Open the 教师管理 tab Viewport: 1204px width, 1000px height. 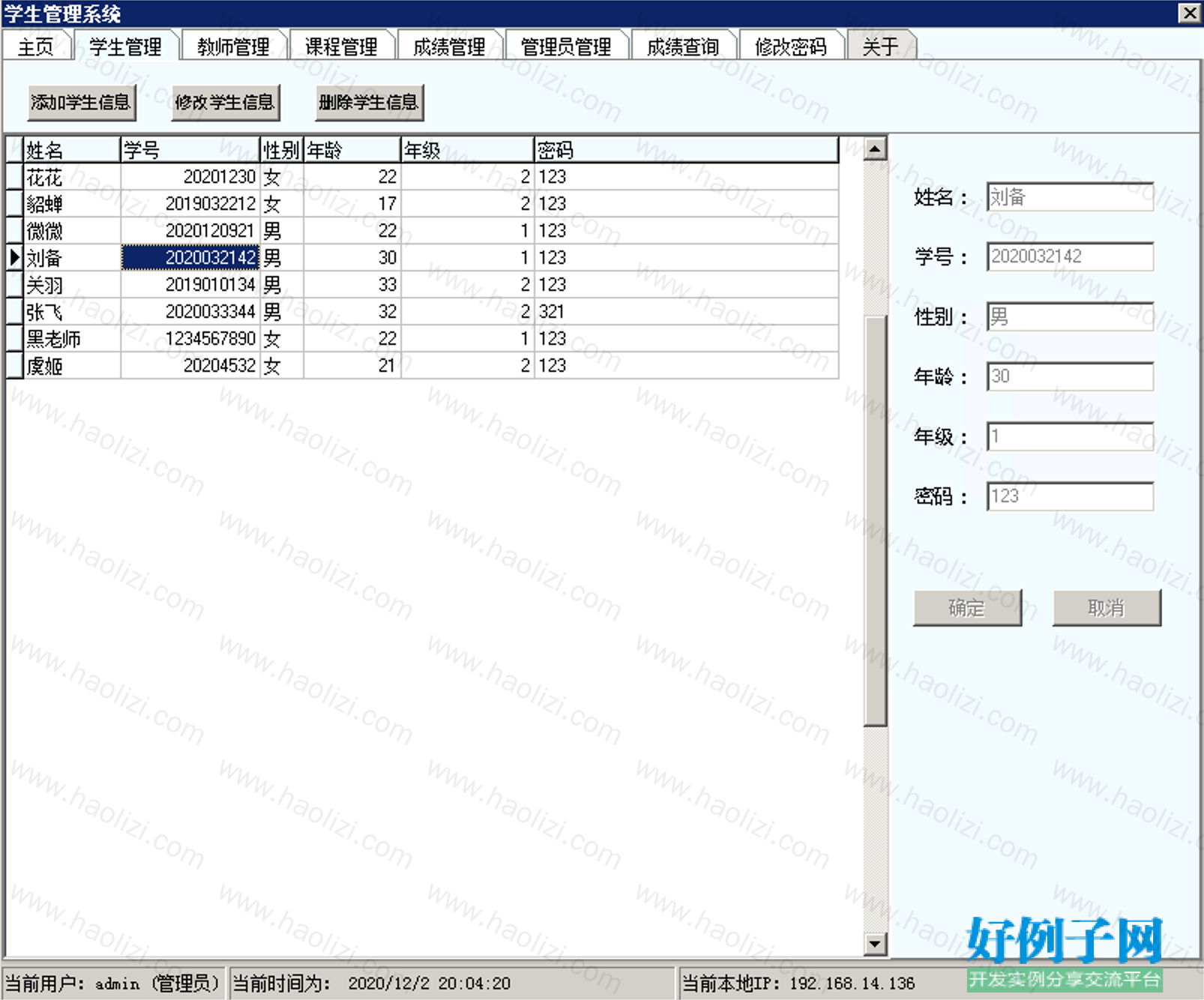coord(233,46)
